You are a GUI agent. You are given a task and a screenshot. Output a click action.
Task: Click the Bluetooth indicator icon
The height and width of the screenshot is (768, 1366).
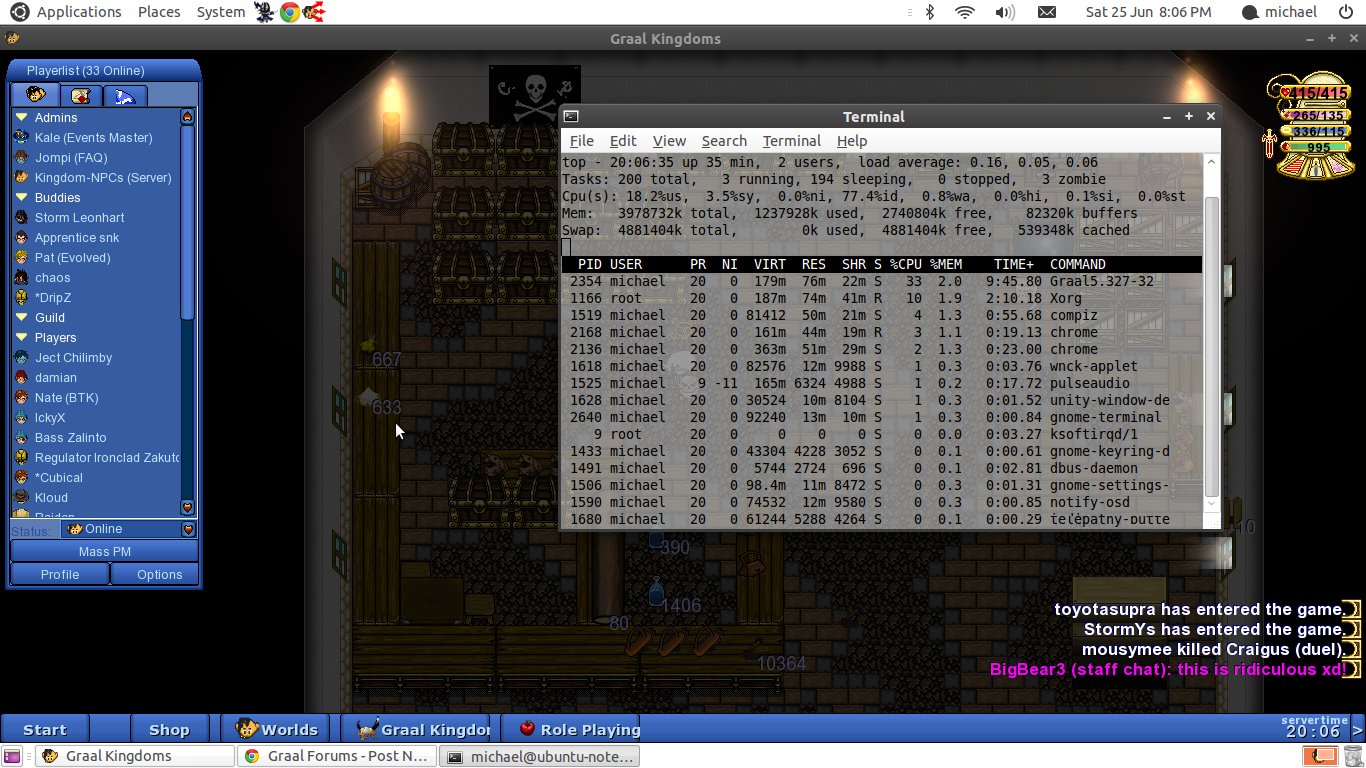(x=929, y=12)
